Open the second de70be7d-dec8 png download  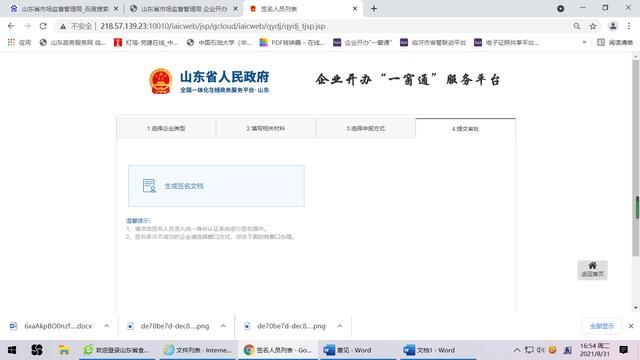click(x=286, y=326)
